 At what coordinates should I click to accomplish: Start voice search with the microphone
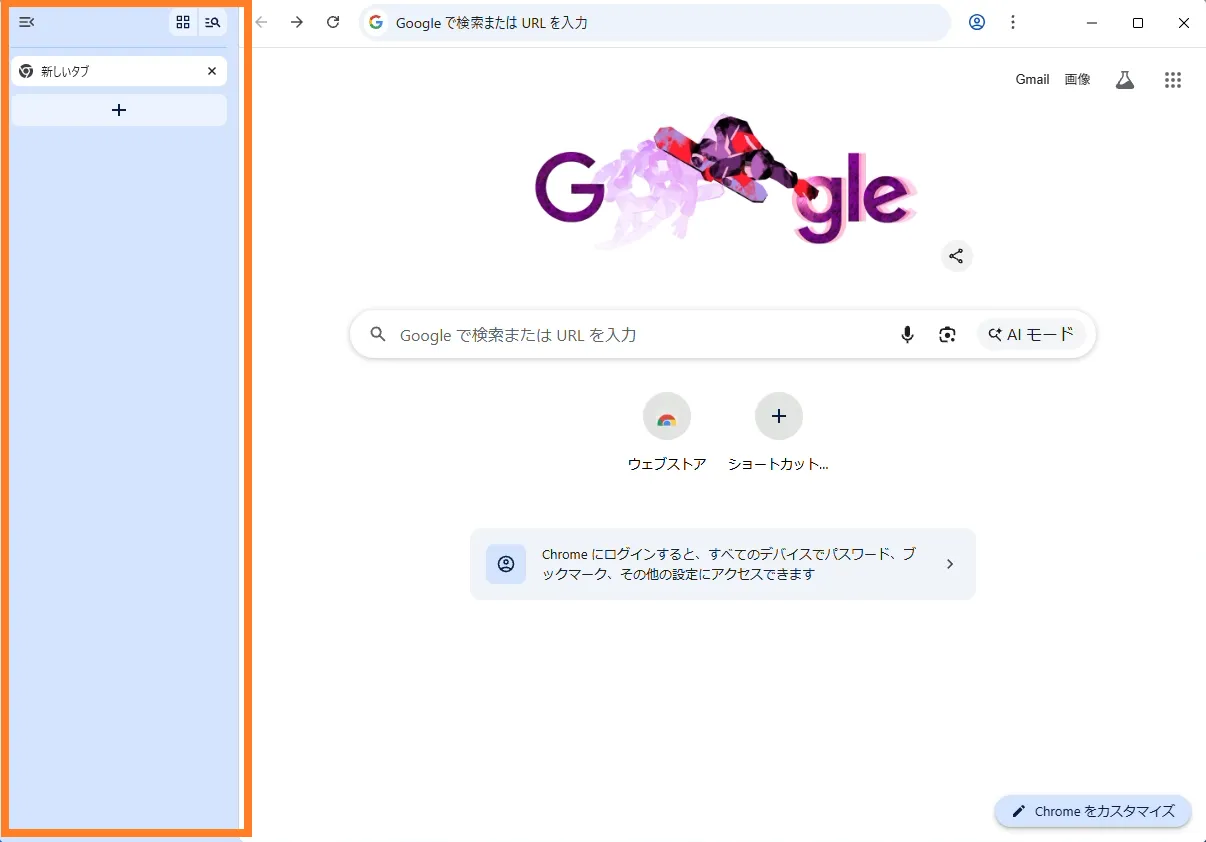[x=907, y=335]
